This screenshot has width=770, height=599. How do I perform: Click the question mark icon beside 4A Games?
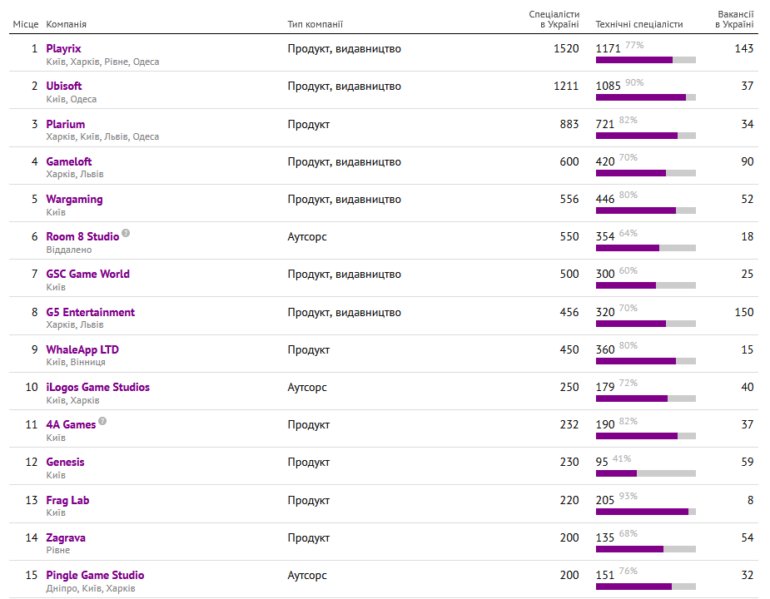point(102,422)
